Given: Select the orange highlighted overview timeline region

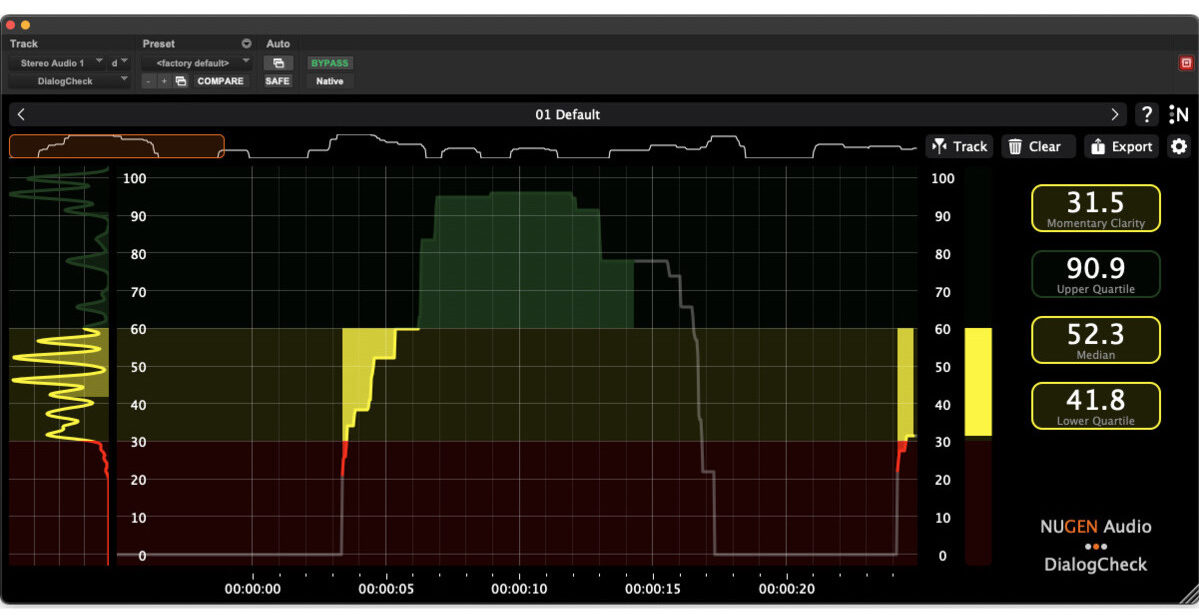Looking at the screenshot, I should click(x=116, y=147).
